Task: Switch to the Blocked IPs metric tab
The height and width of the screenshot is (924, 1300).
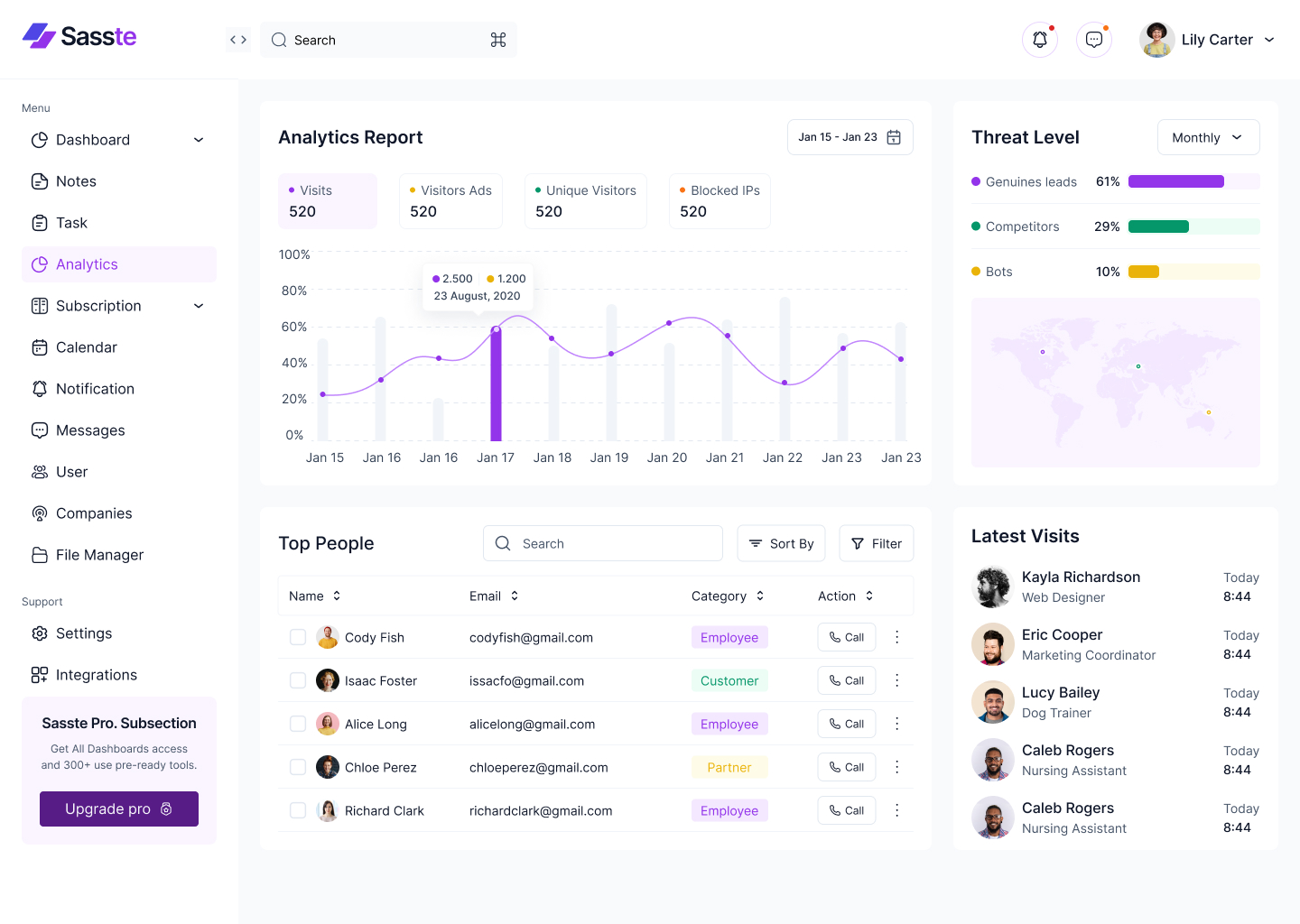Action: tap(720, 200)
